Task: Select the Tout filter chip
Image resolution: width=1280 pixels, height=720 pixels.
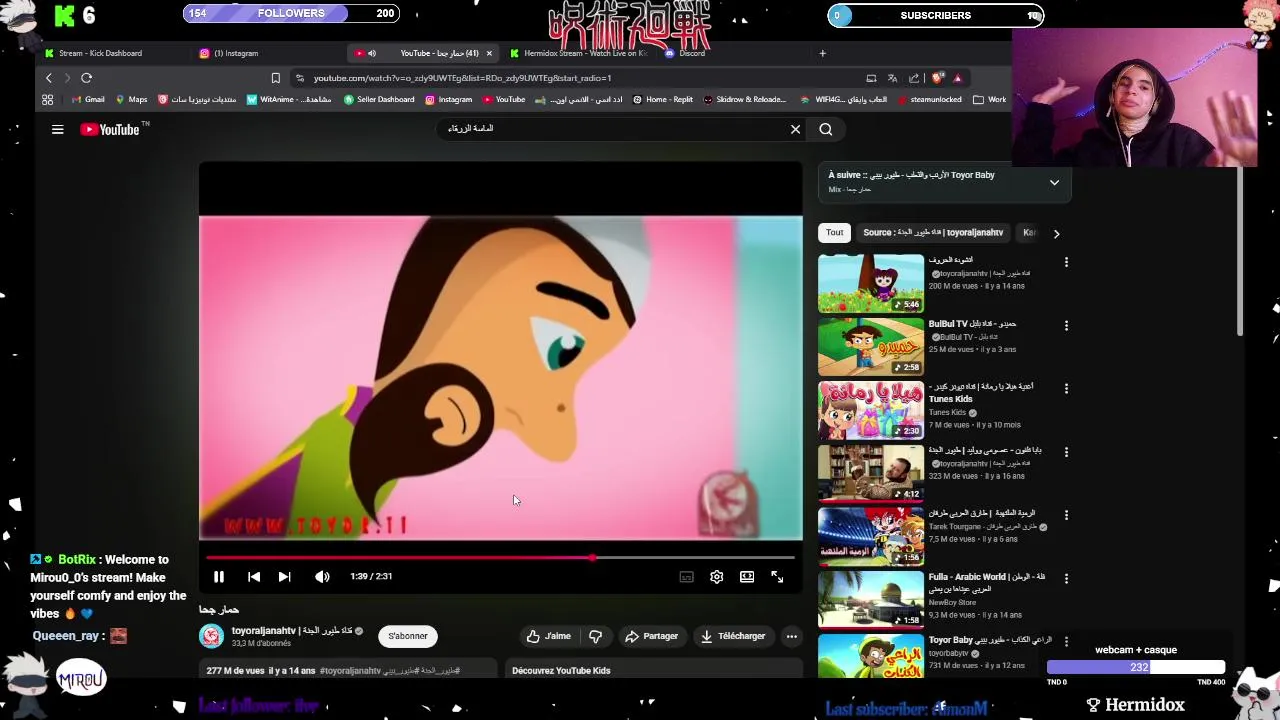Action: click(834, 232)
